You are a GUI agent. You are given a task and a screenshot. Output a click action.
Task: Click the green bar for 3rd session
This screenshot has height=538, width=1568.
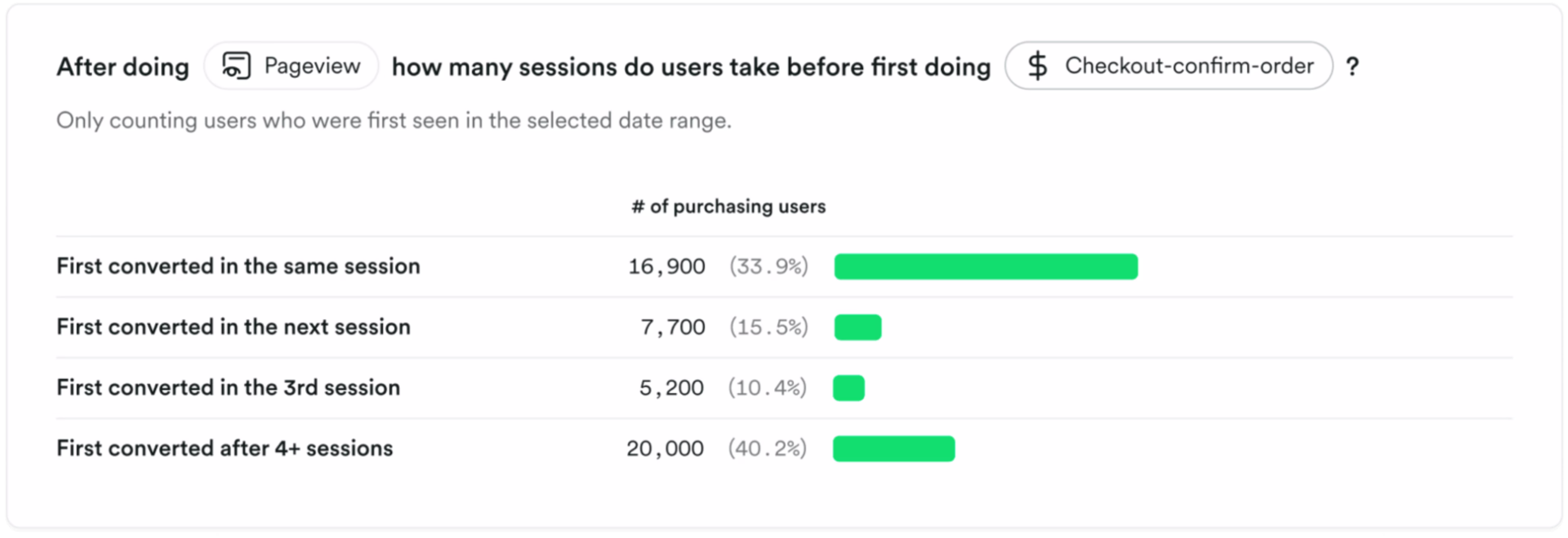click(849, 388)
